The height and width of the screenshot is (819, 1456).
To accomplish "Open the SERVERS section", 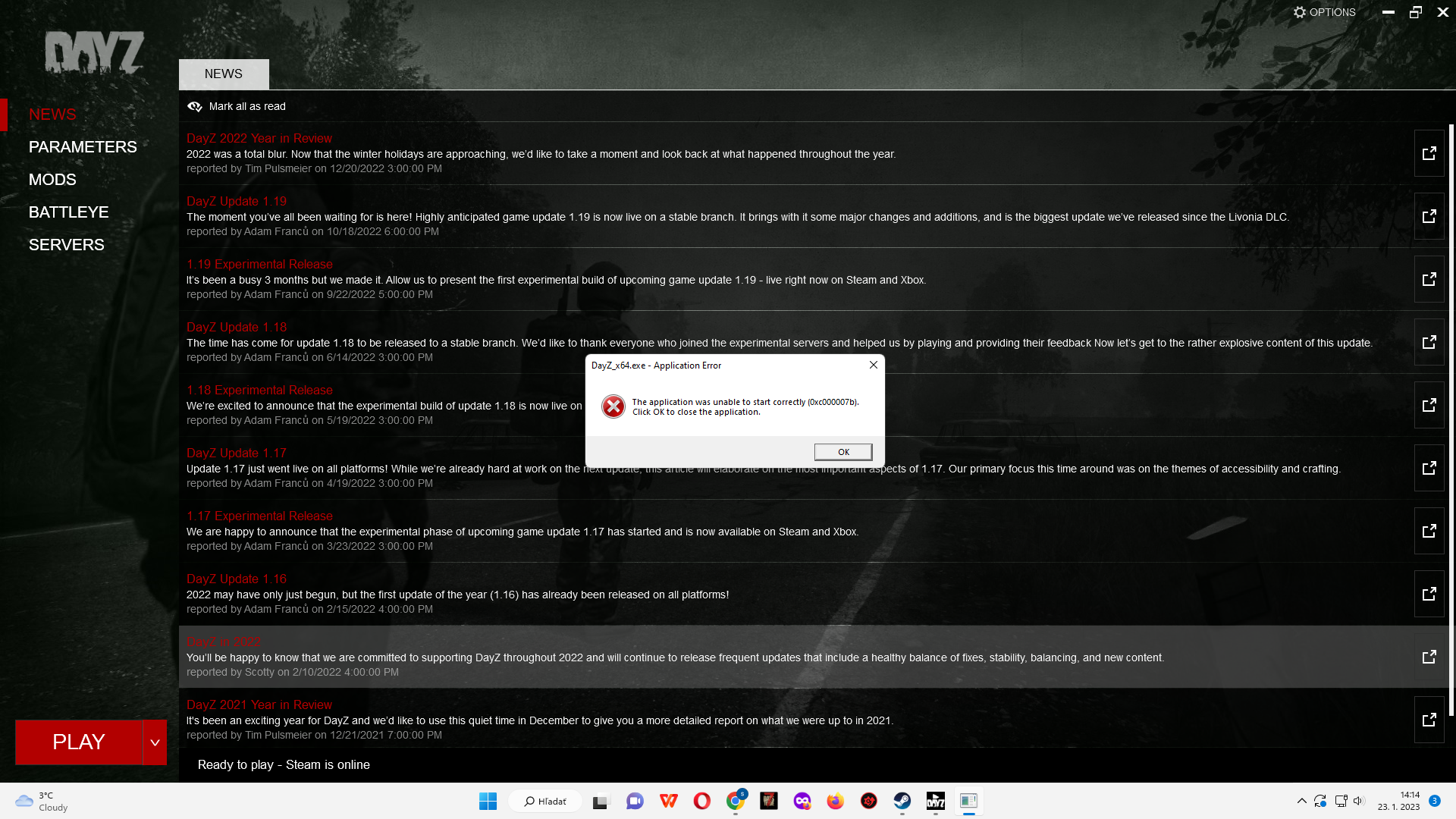I will coord(67,245).
